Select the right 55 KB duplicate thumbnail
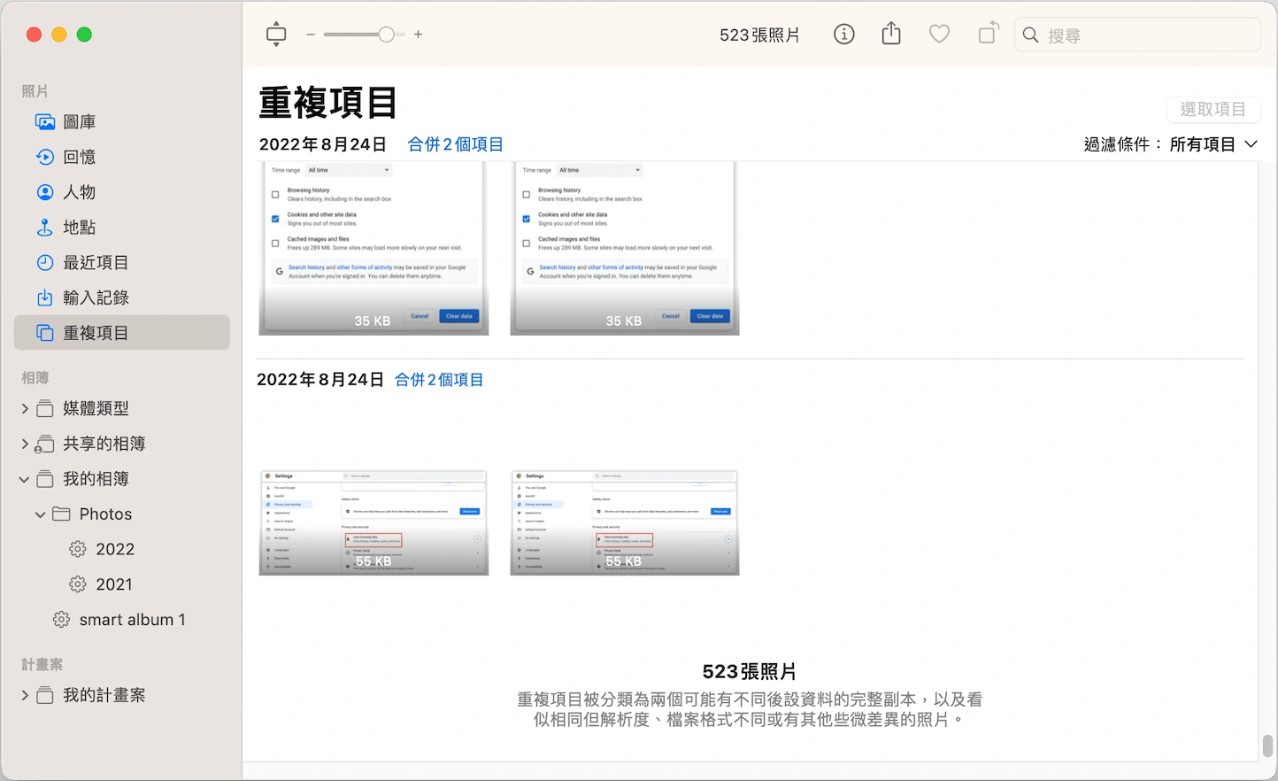 (x=625, y=523)
